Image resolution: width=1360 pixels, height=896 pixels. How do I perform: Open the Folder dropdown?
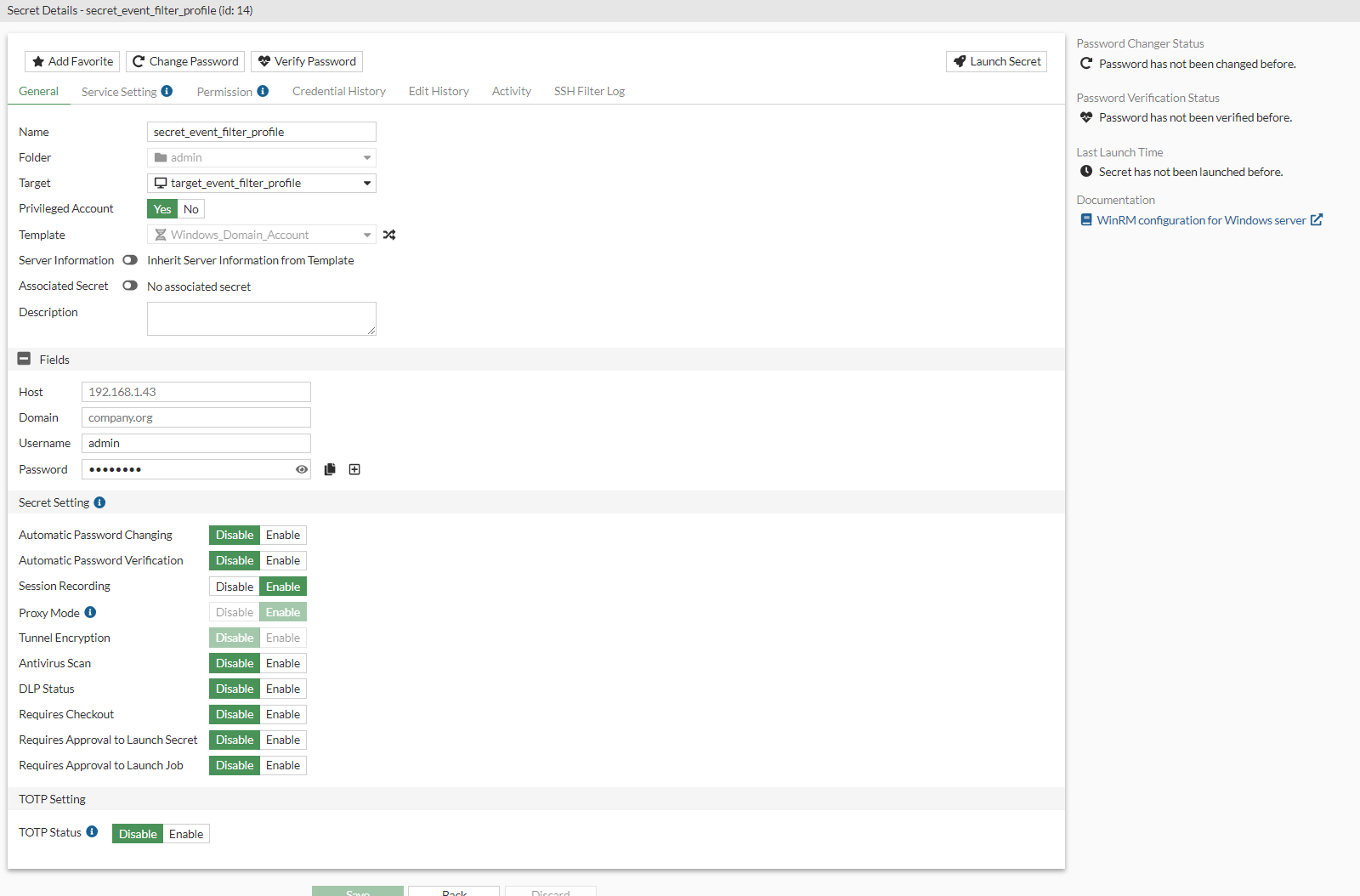366,157
